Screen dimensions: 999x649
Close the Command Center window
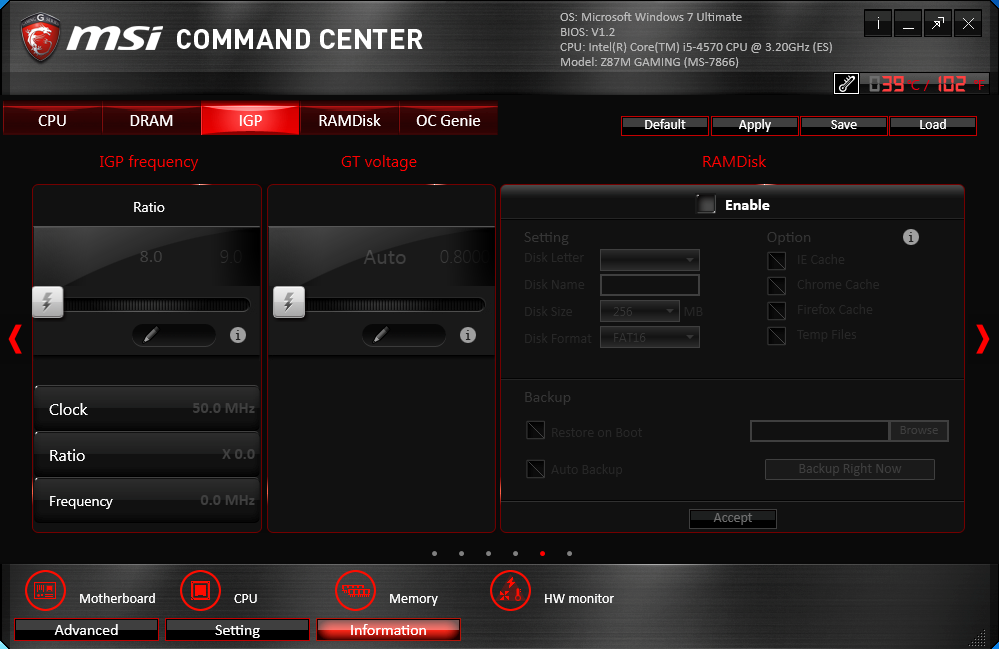pos(968,24)
